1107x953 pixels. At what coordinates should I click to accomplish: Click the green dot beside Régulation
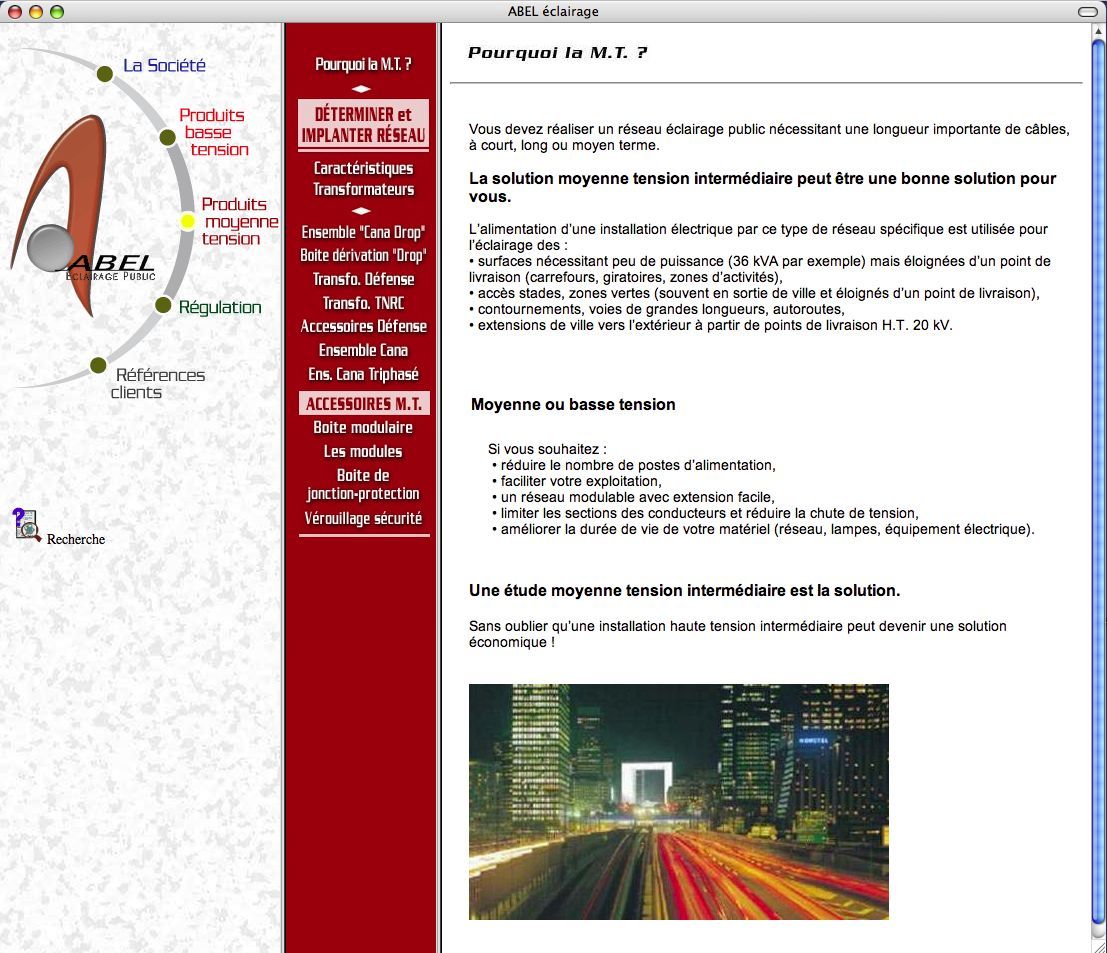[163, 305]
